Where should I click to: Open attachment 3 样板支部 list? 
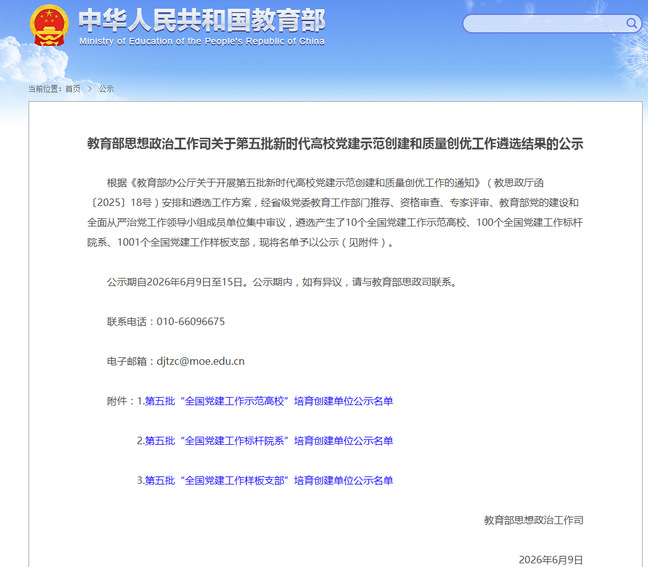click(269, 480)
